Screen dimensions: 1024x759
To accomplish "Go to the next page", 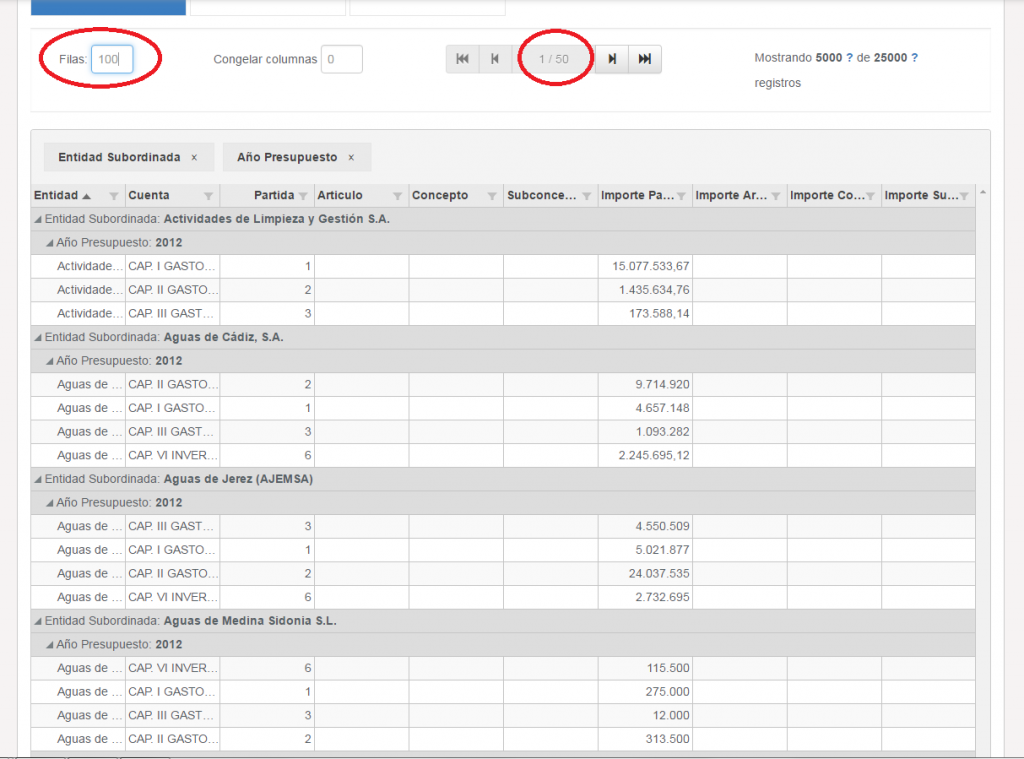I will pos(612,59).
